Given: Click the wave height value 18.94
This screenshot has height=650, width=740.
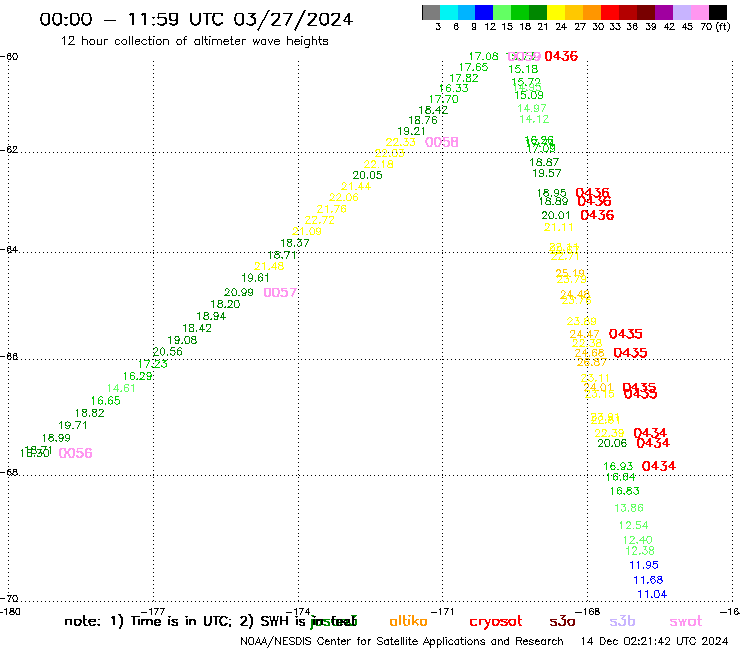Looking at the screenshot, I should [211, 316].
